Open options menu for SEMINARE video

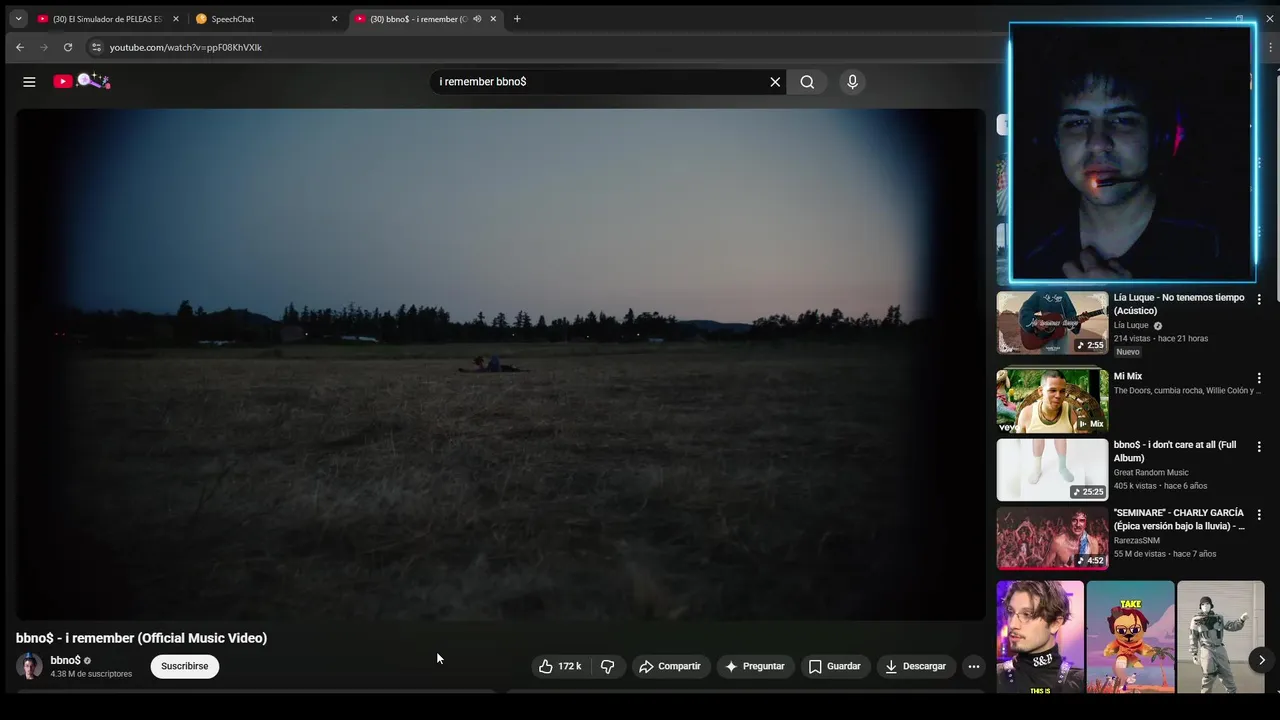coord(1259,514)
